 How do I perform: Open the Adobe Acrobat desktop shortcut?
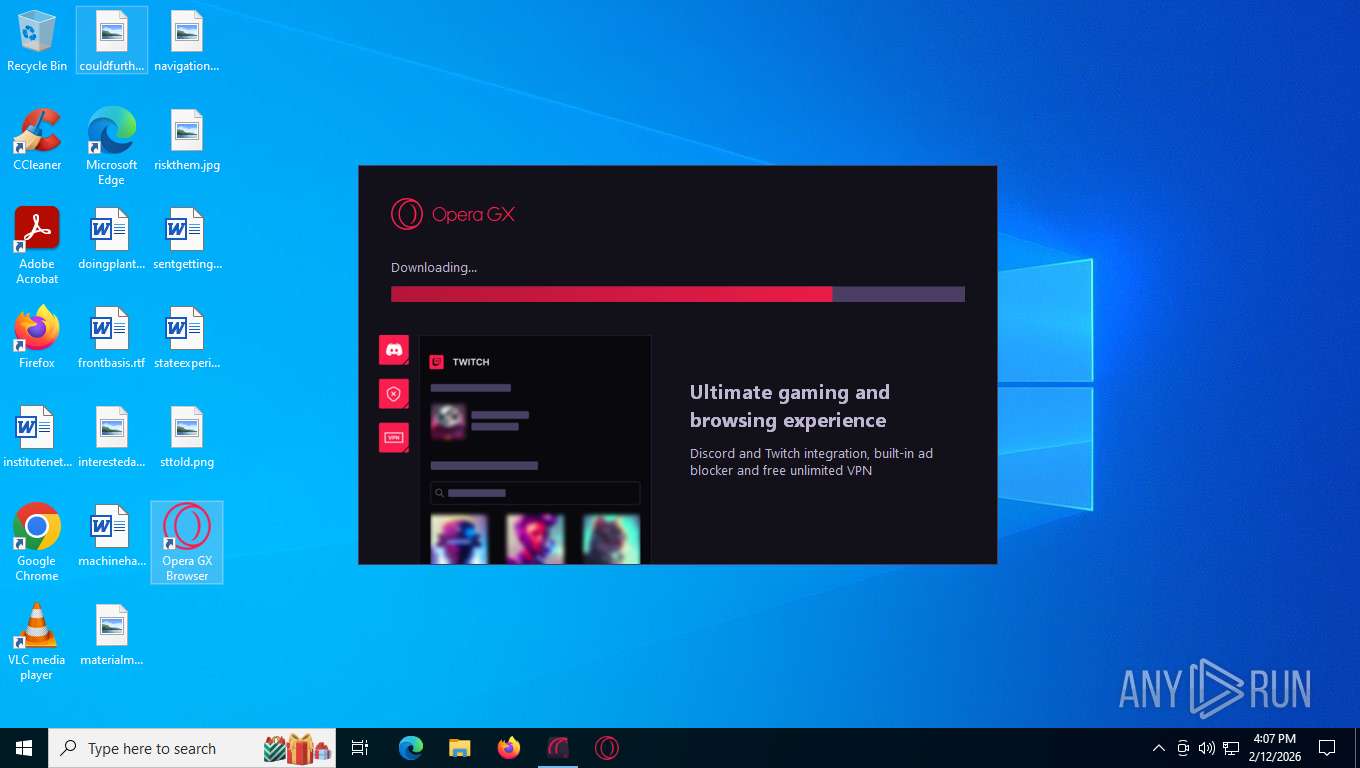pyautogui.click(x=37, y=245)
